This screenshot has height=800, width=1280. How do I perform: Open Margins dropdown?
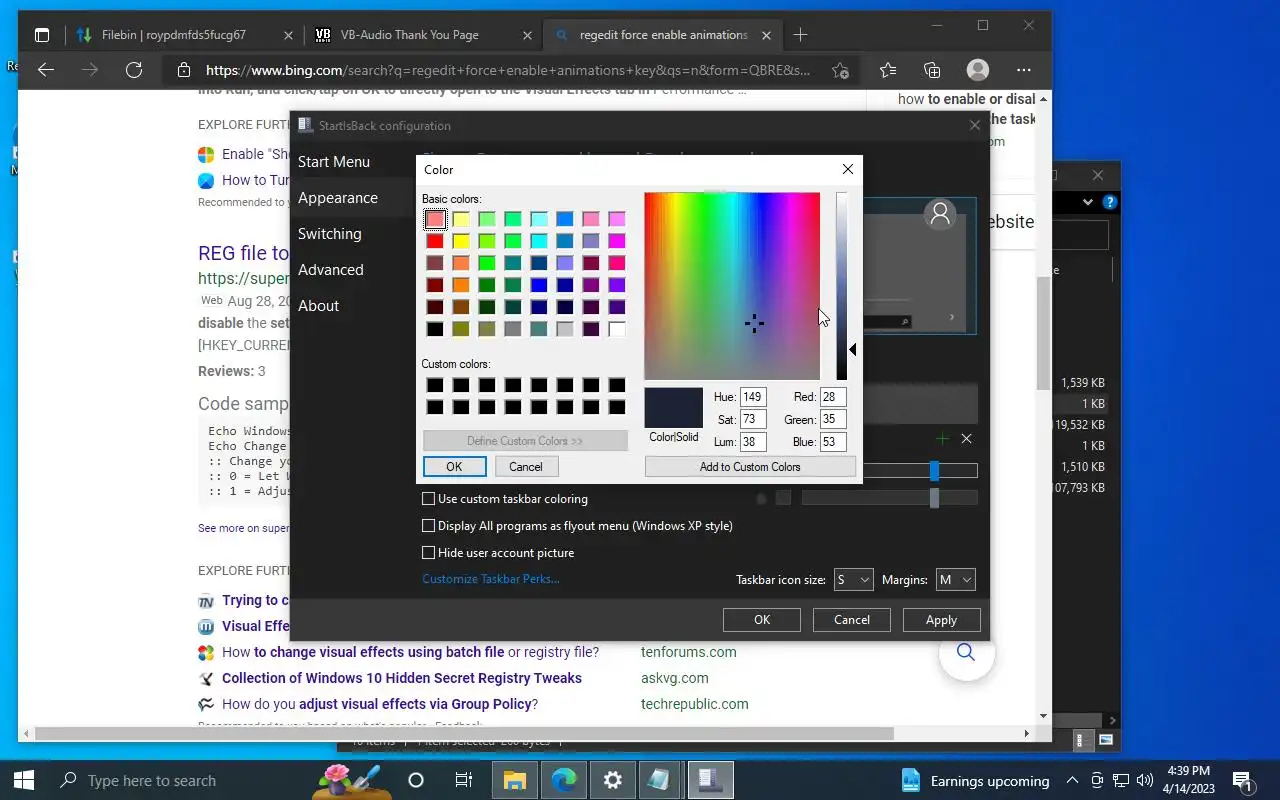[955, 579]
